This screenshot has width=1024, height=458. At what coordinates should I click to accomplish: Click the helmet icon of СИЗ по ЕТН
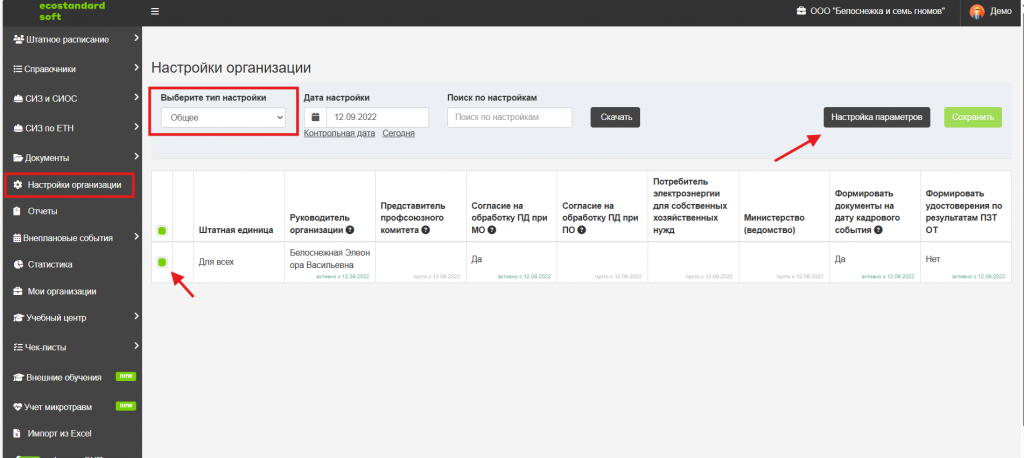click(x=19, y=128)
